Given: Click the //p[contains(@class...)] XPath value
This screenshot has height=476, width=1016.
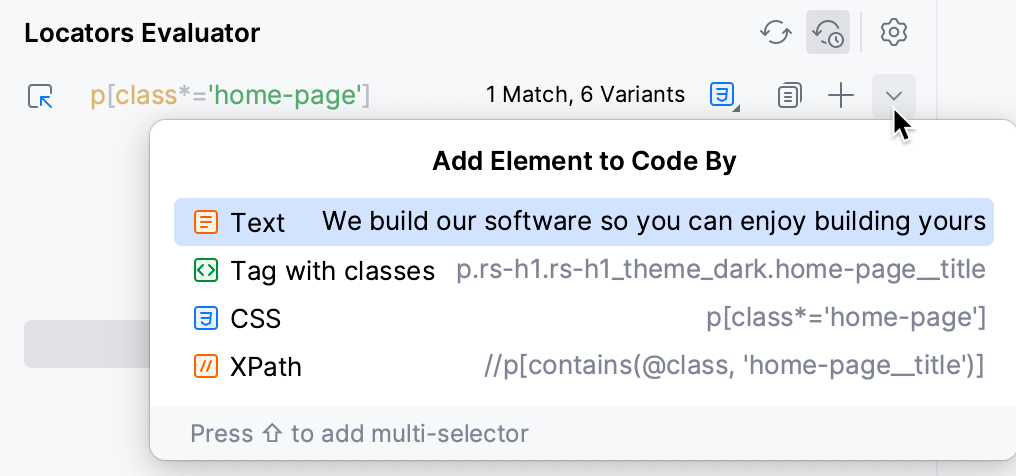Looking at the screenshot, I should click(734, 366).
